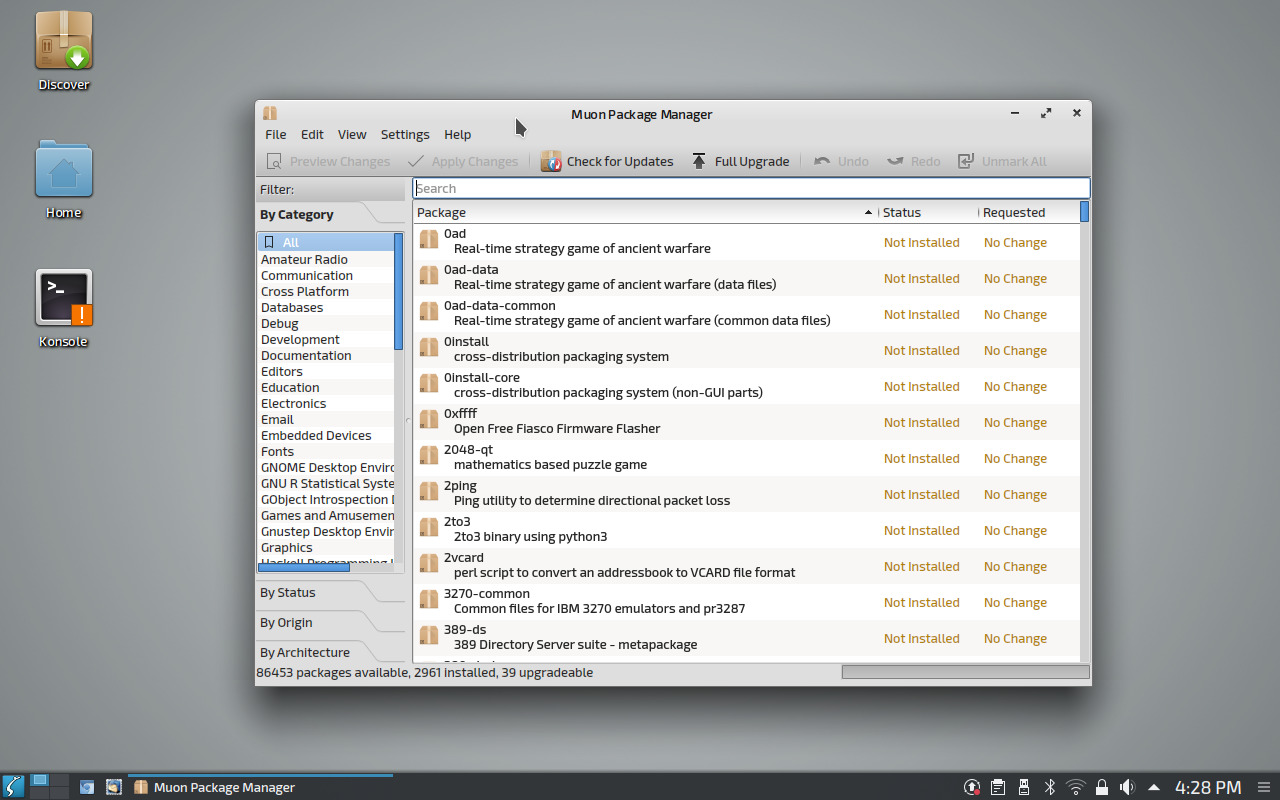
Task: Open the File menu
Action: pyautogui.click(x=275, y=134)
